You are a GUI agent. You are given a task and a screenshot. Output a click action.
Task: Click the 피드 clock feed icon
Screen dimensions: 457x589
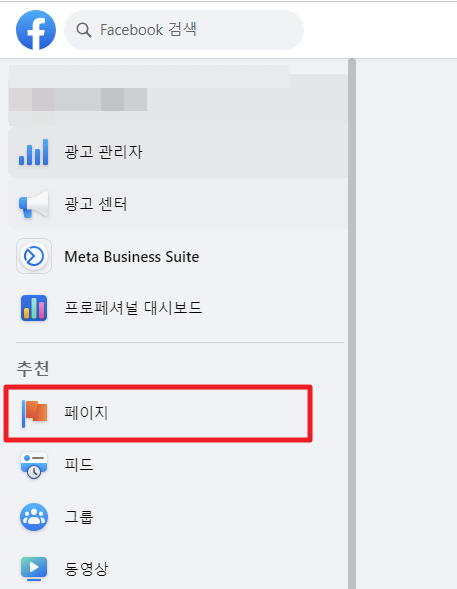(x=34, y=465)
